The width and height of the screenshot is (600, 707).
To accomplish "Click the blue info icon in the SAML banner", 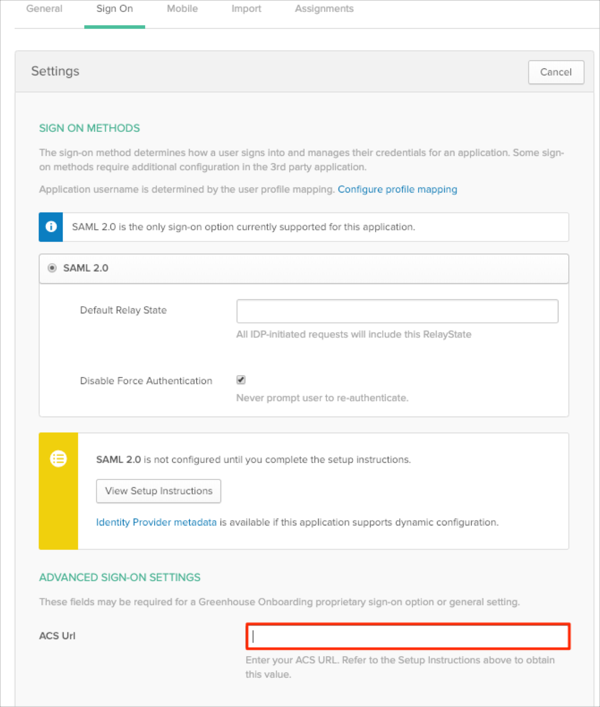I will point(53,227).
